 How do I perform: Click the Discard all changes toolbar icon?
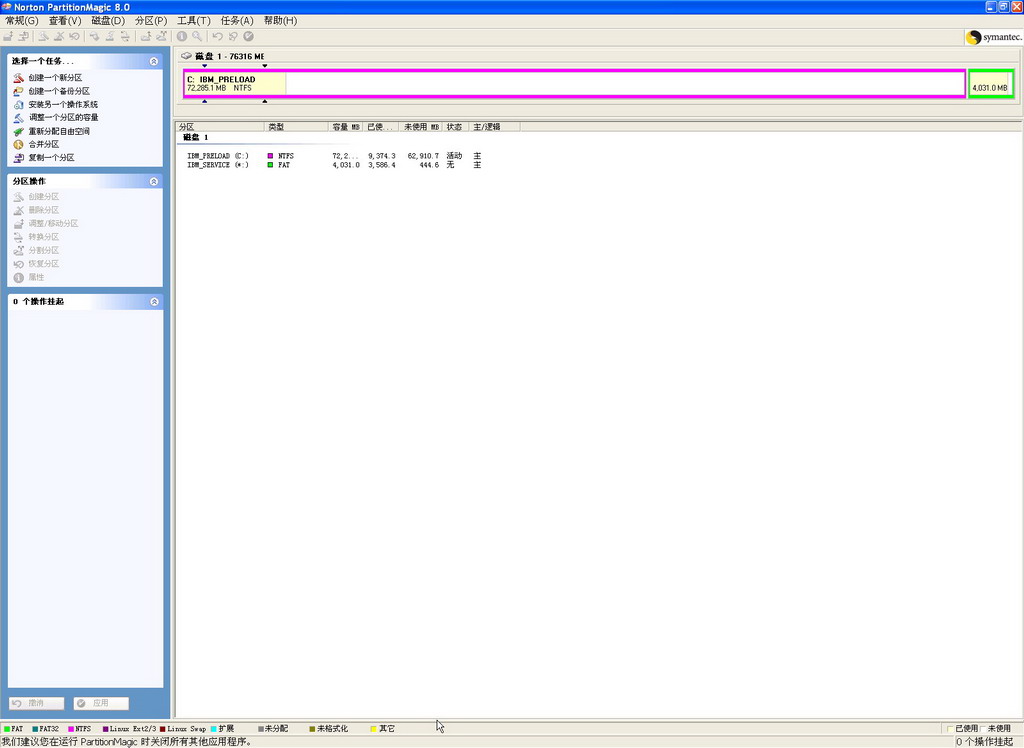coord(232,37)
